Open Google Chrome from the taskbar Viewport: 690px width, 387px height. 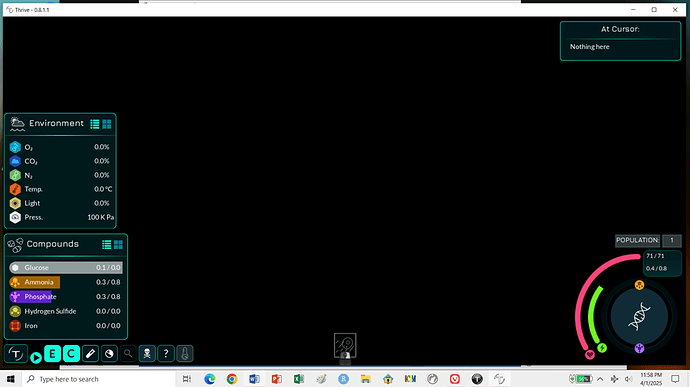click(x=232, y=379)
